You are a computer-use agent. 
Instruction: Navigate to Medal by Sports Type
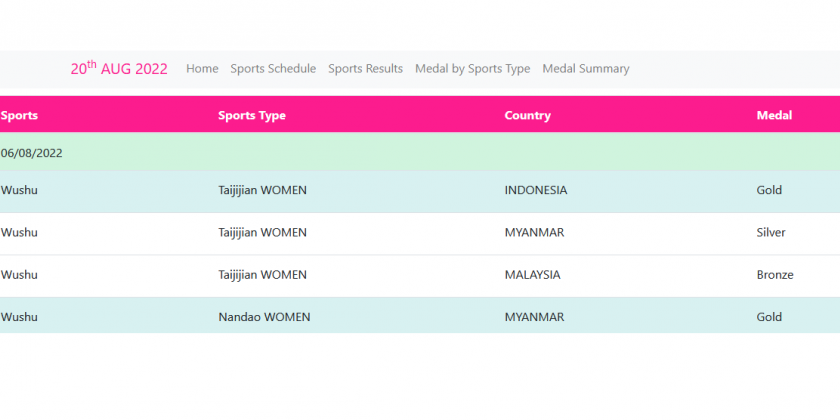tap(472, 69)
